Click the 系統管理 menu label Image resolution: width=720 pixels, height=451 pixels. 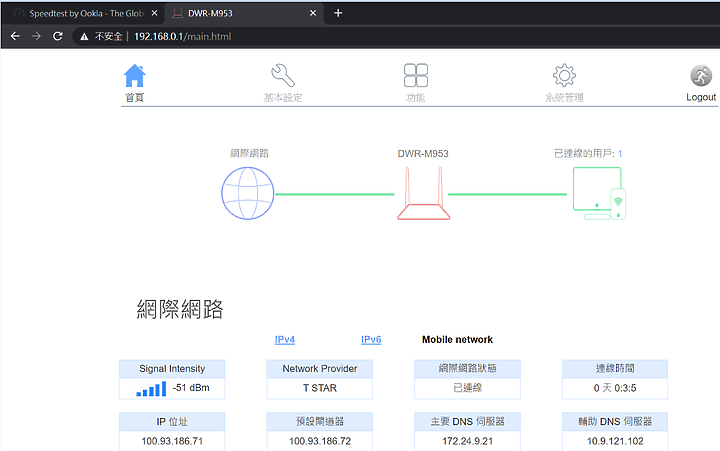click(x=564, y=97)
